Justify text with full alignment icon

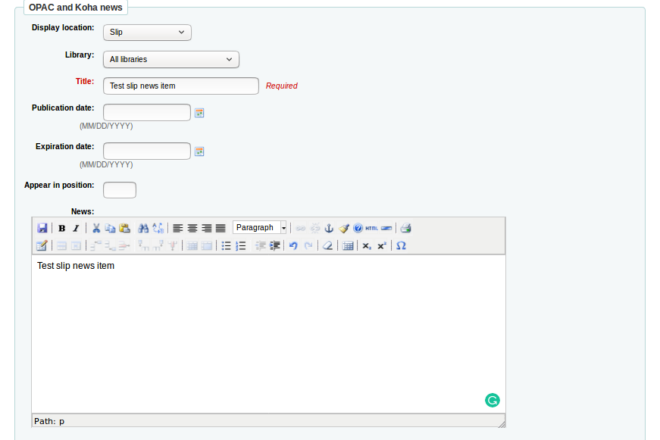220,228
